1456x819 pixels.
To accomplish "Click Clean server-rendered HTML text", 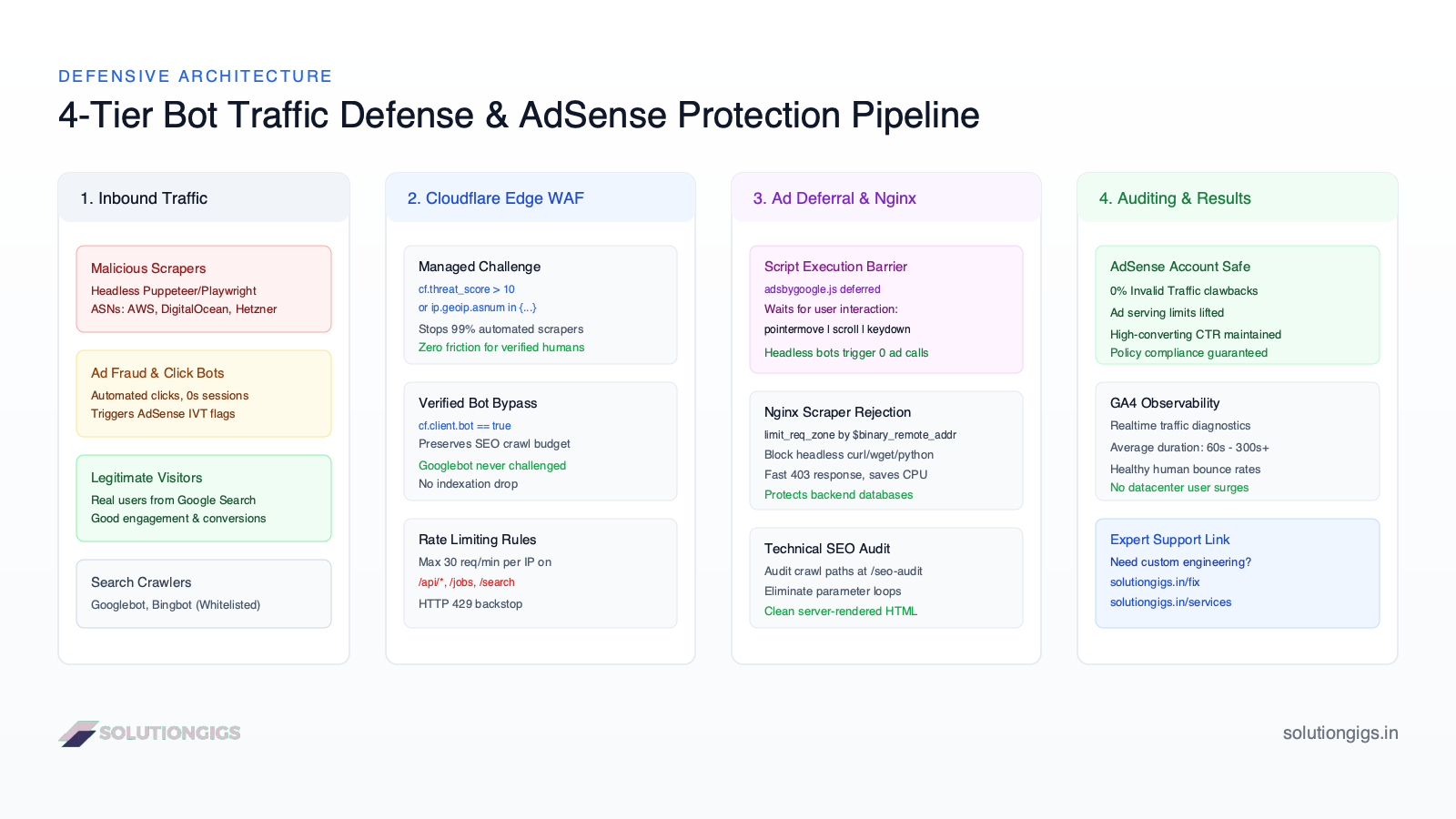I will tap(841, 612).
